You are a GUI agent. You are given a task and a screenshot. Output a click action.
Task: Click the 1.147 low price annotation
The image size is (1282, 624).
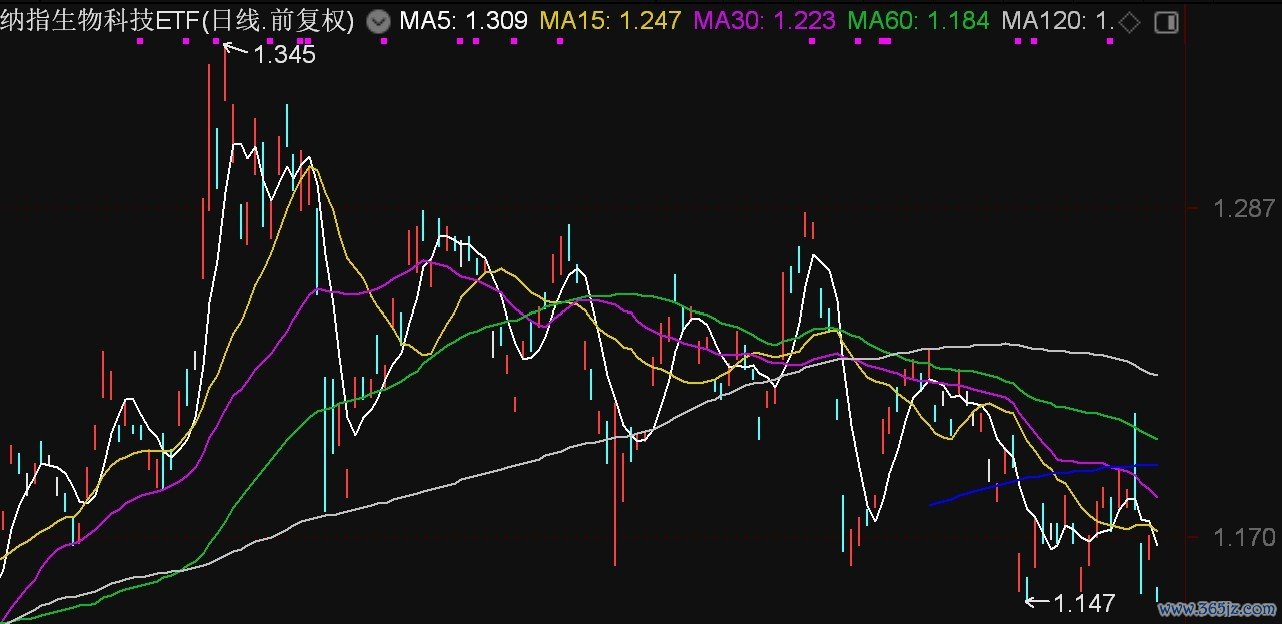click(x=1084, y=603)
